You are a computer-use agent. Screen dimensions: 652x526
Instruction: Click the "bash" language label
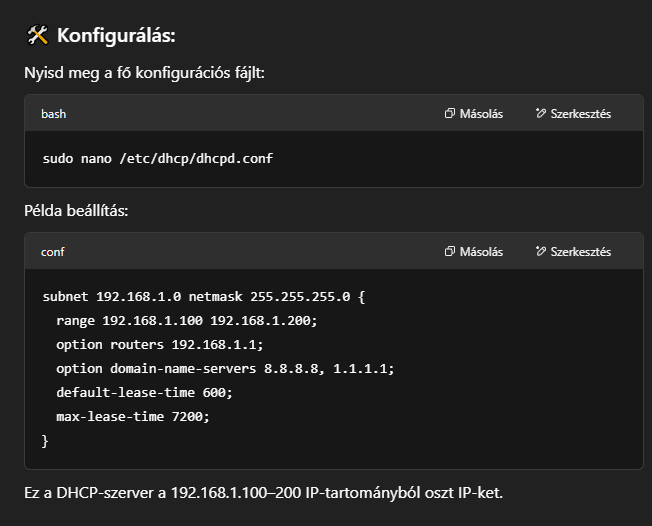pos(54,114)
